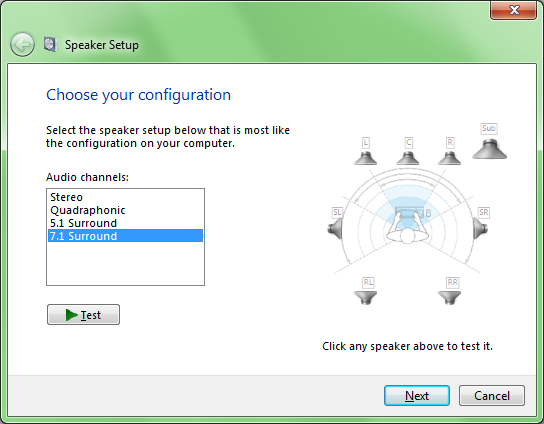The width and height of the screenshot is (544, 424).
Task: Go back using the round arrow button
Action: (x=23, y=44)
